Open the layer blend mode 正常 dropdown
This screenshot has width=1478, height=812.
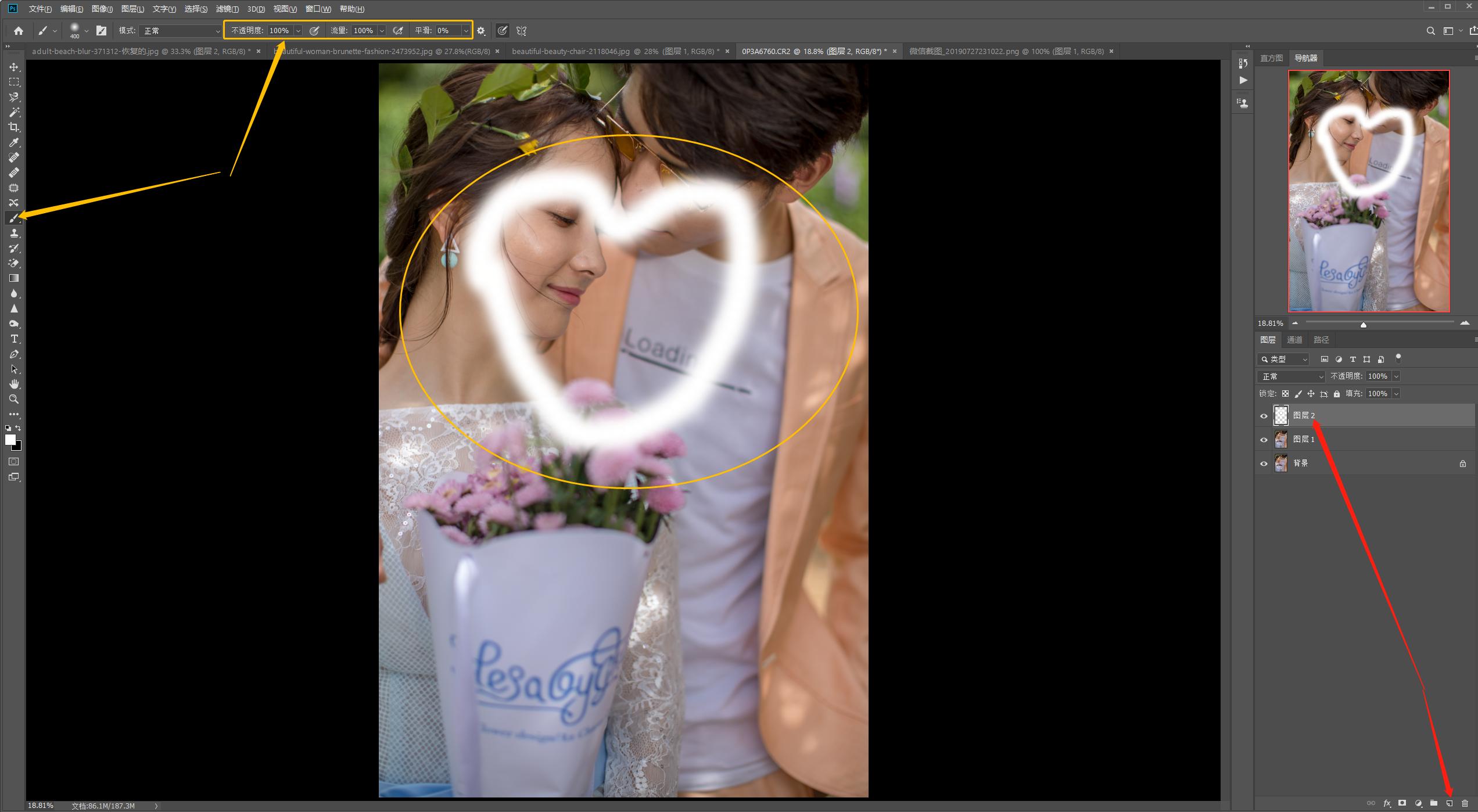(1291, 376)
